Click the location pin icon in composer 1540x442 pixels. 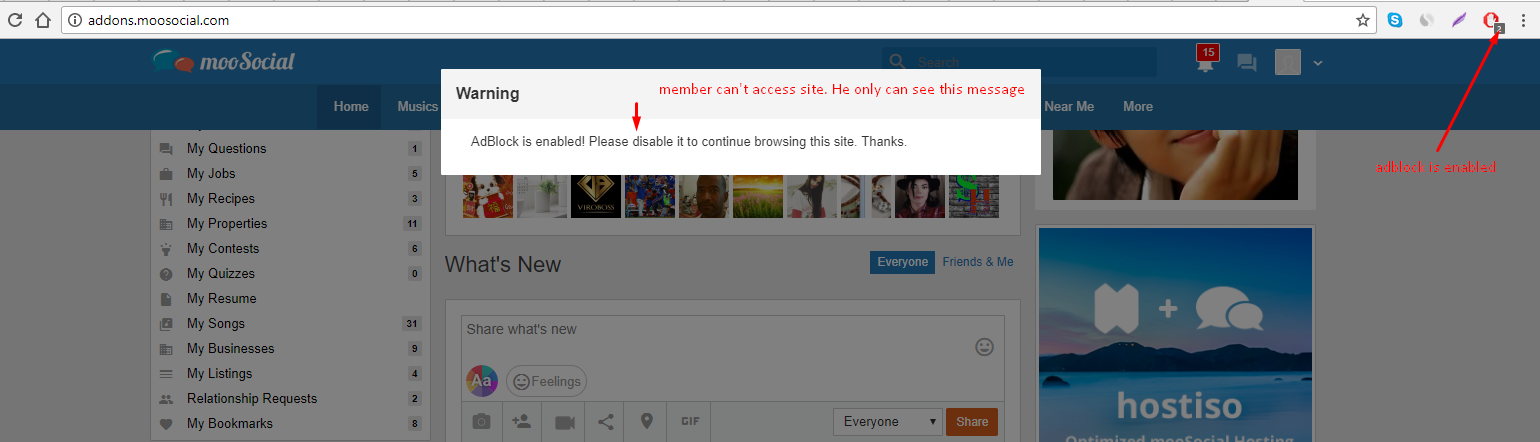click(646, 421)
